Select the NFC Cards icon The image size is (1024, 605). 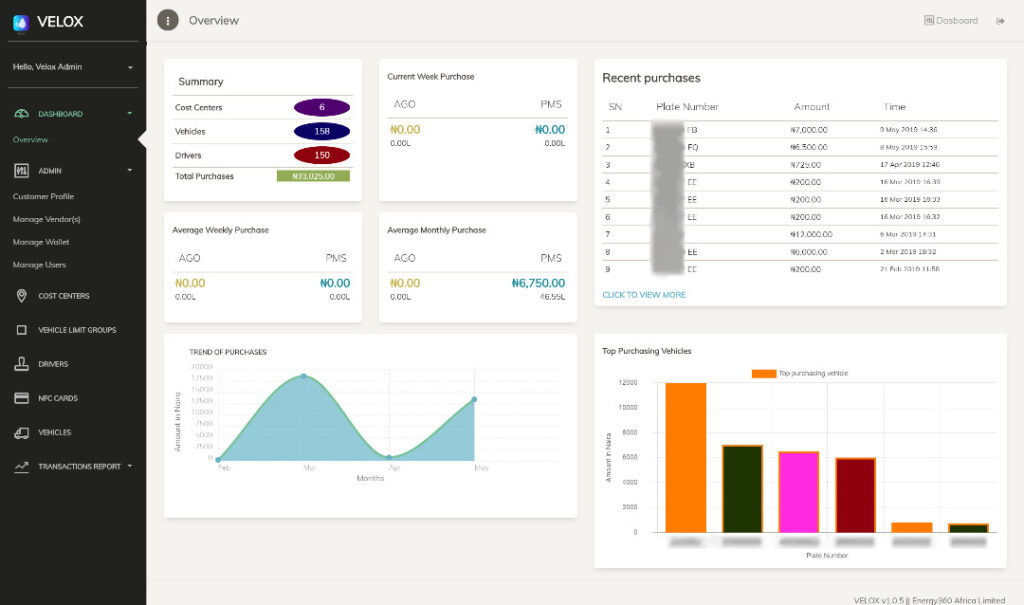(22, 398)
